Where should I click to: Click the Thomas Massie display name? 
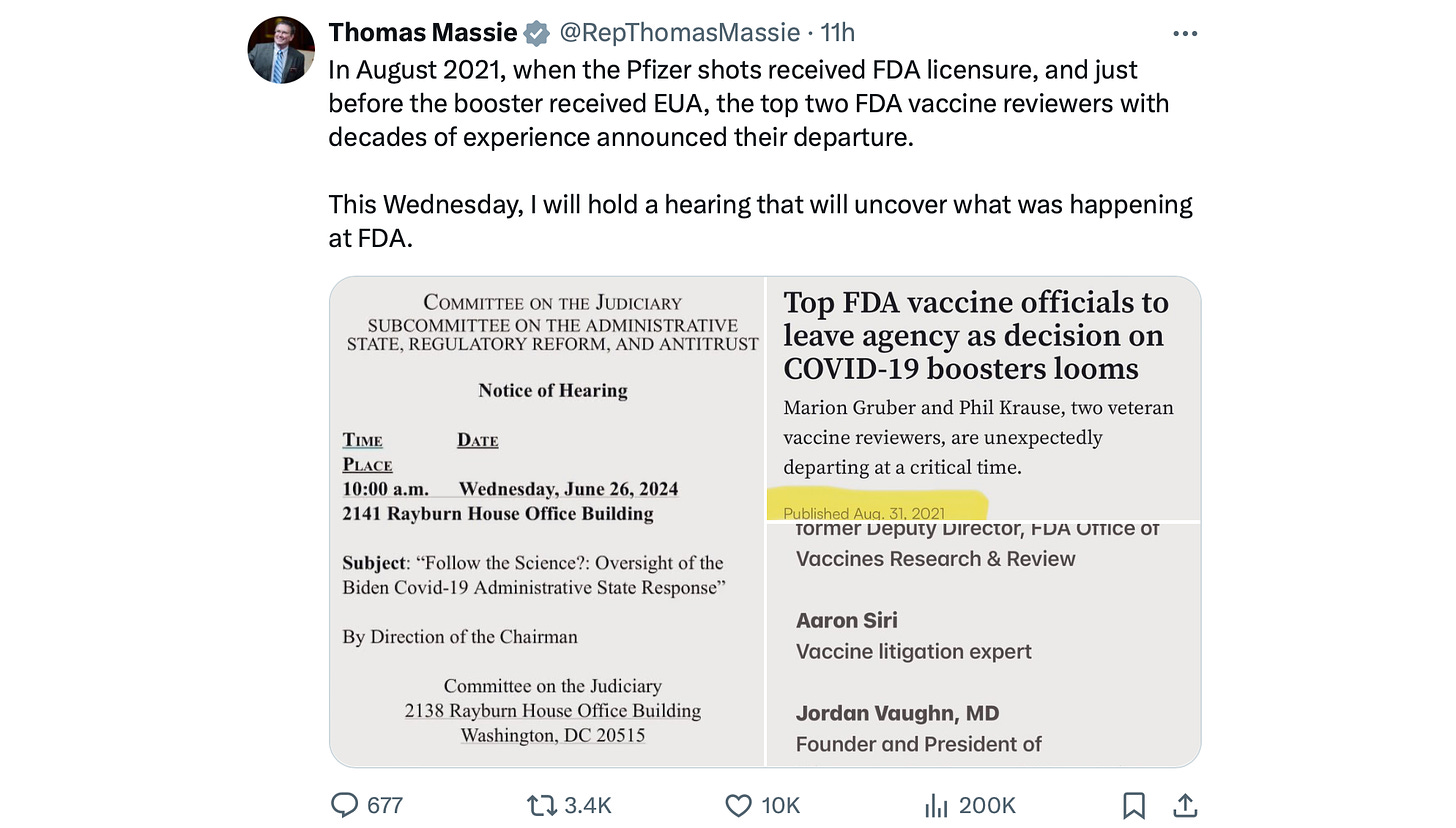tap(422, 32)
